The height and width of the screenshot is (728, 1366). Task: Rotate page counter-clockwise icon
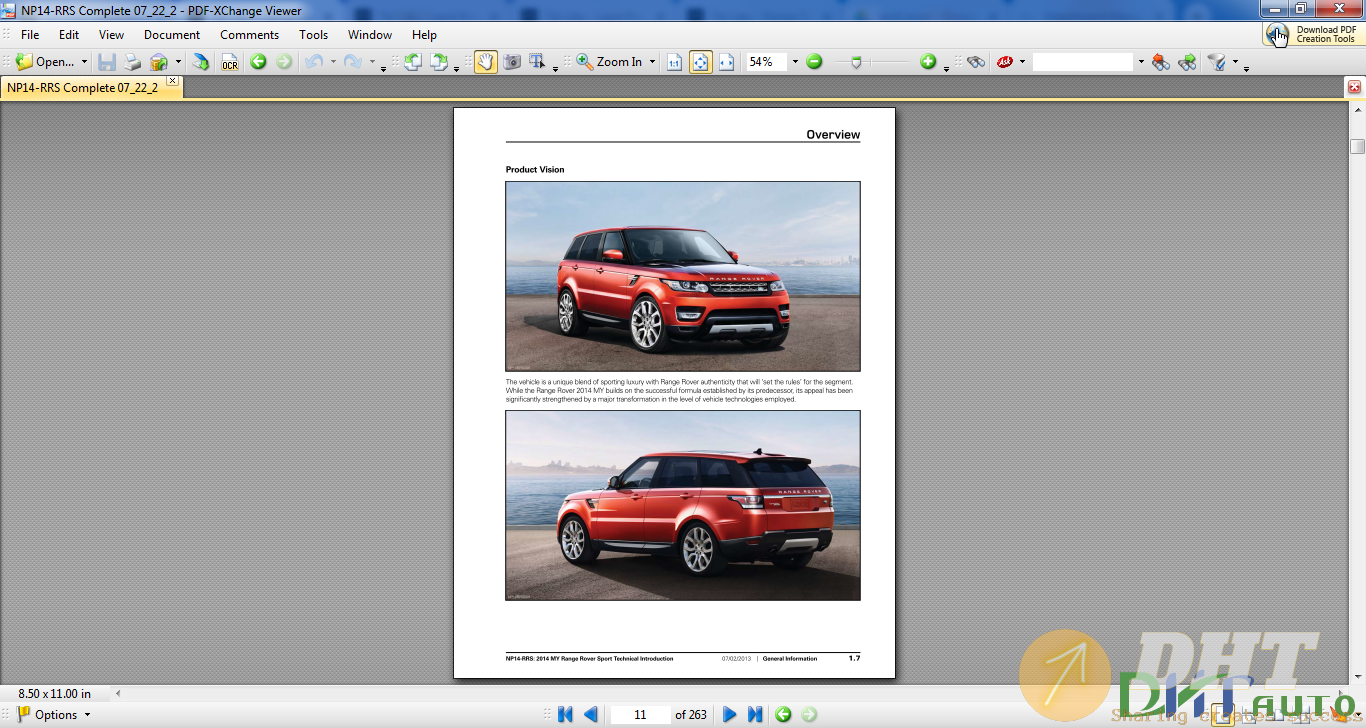pyautogui.click(x=413, y=62)
